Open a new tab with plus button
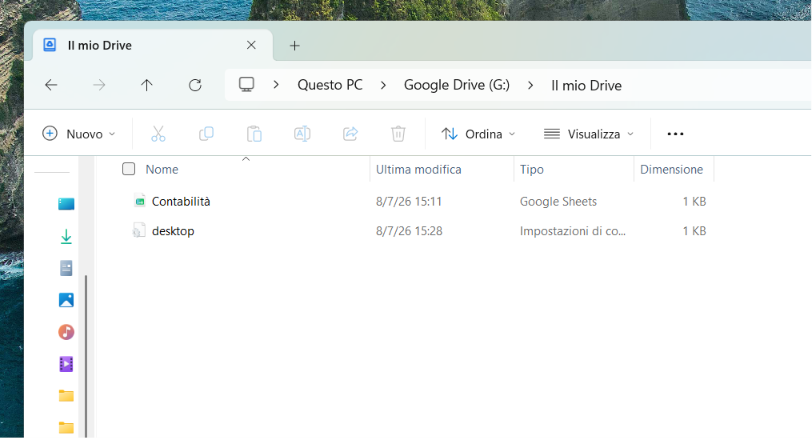Viewport: 812px width, 438px height. (295, 46)
